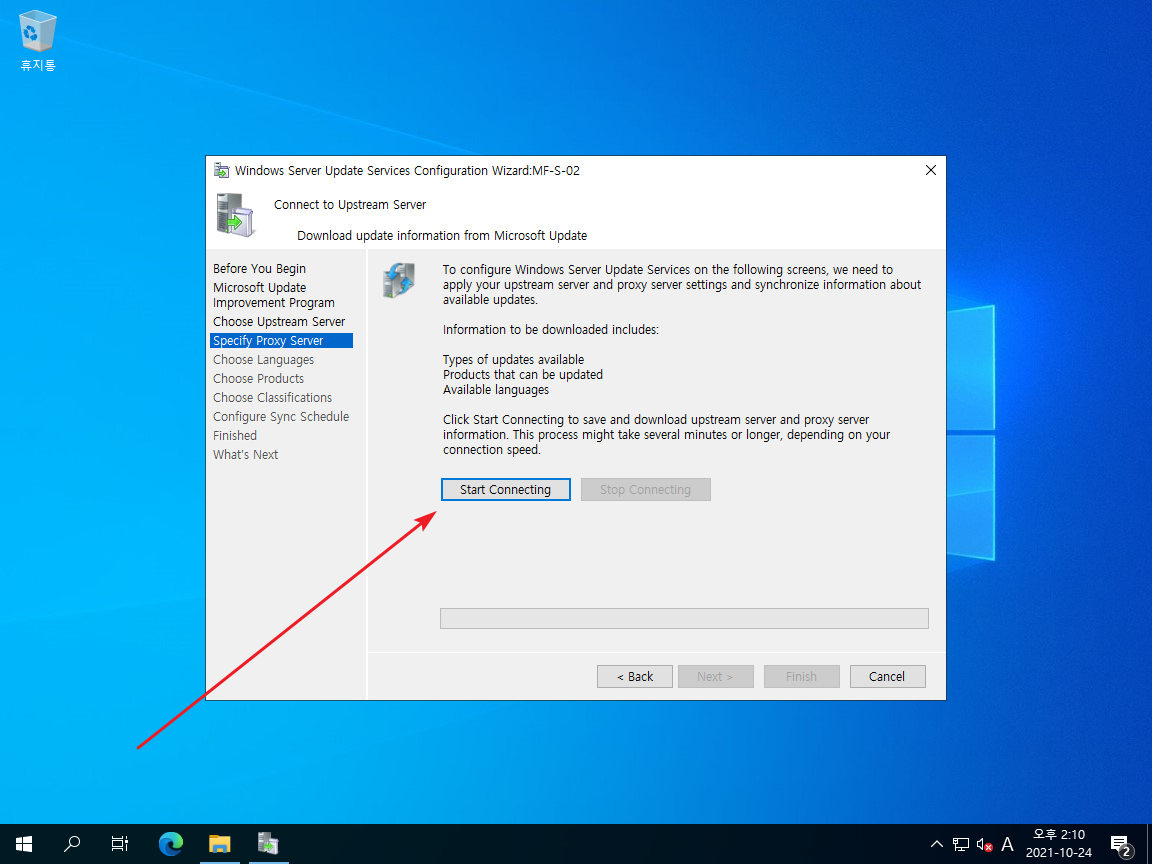This screenshot has height=864, width=1152.
Task: Select the Choose Upstream Server step
Action: coord(279,322)
